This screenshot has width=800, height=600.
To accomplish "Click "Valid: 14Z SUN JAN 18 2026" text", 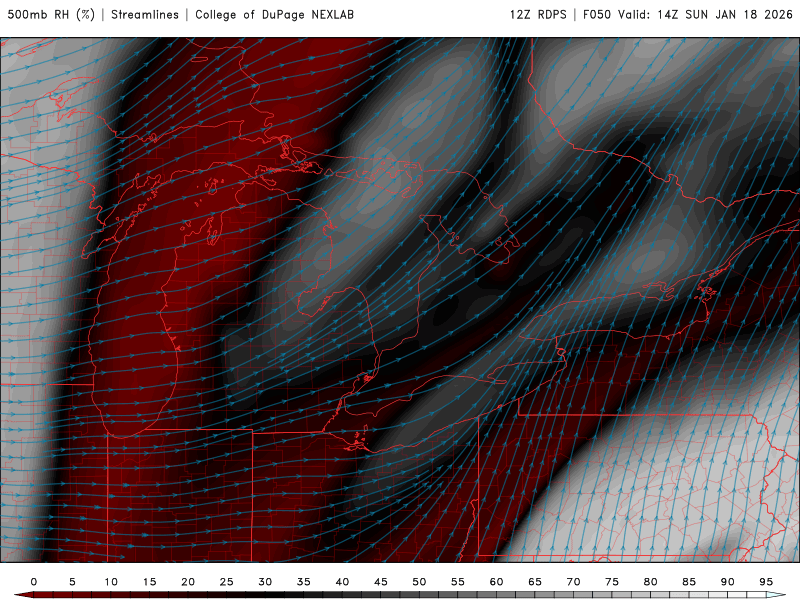I will click(705, 14).
